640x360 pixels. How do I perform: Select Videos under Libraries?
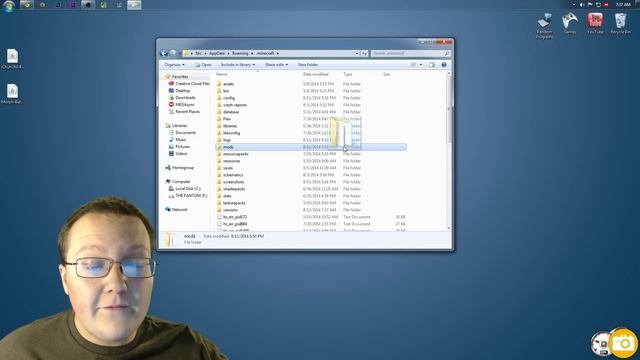tap(178, 153)
